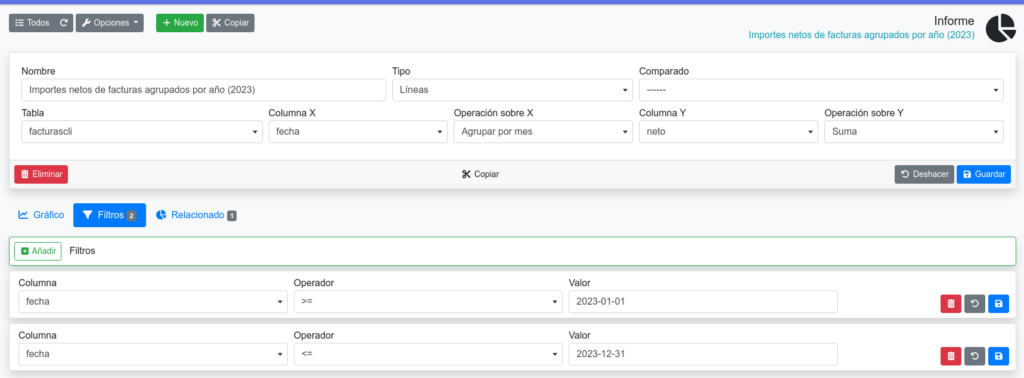Screen dimensions: 1024x378
Task: Create a new report with Nuevo
Action: point(180,23)
